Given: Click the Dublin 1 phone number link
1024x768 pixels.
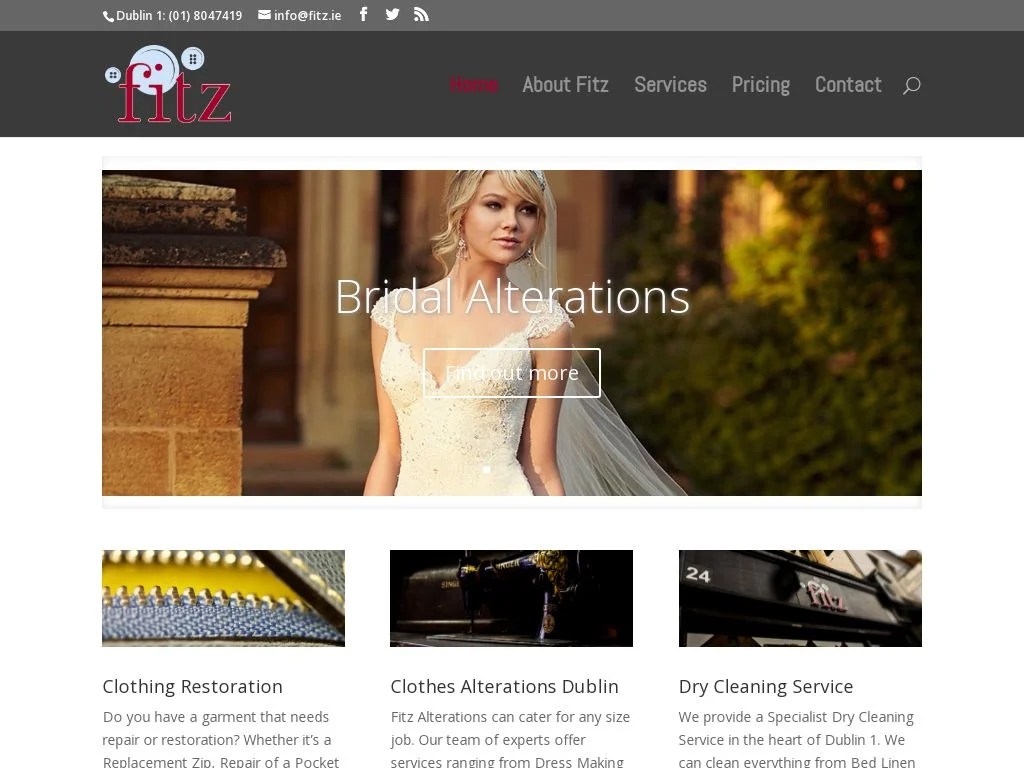Looking at the screenshot, I should click(178, 15).
